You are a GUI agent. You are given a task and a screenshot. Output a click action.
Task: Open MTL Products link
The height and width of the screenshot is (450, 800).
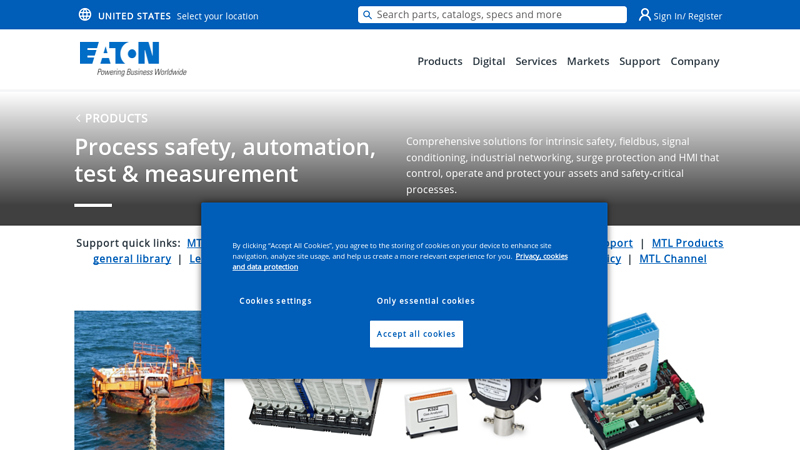coord(687,243)
